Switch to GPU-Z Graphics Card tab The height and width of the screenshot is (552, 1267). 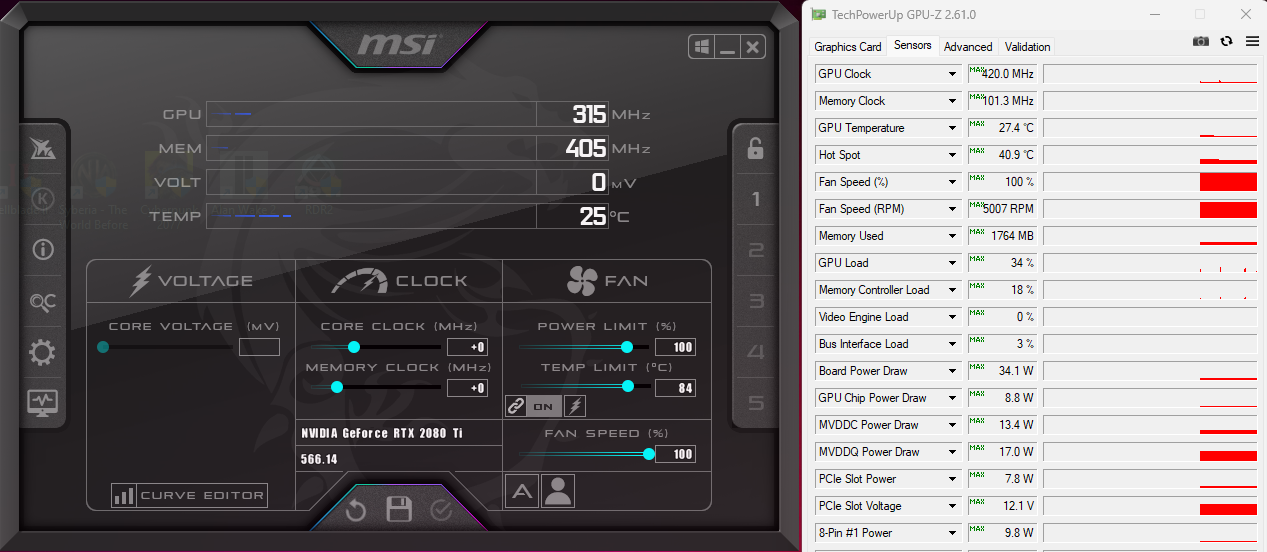(x=848, y=47)
